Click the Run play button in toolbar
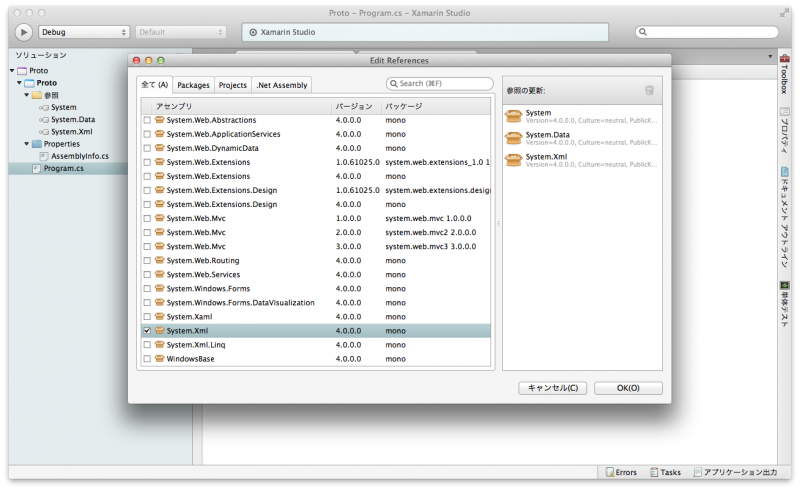This screenshot has height=491, width=800. [23, 32]
